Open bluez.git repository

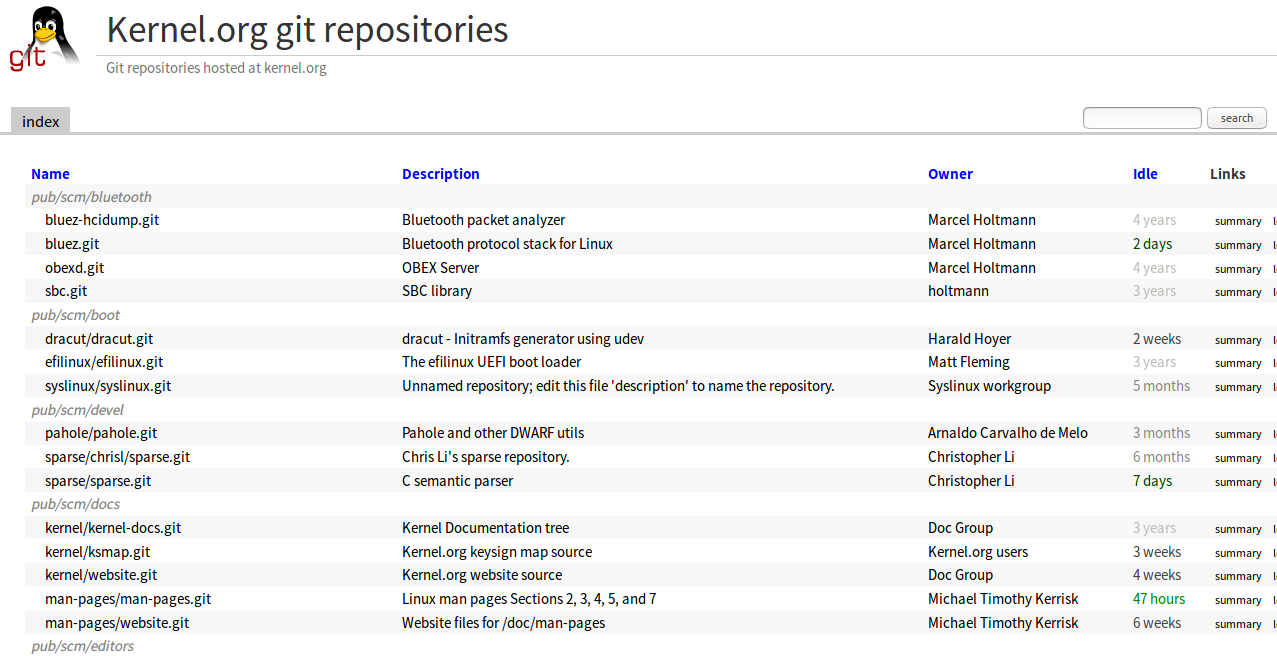tap(72, 244)
